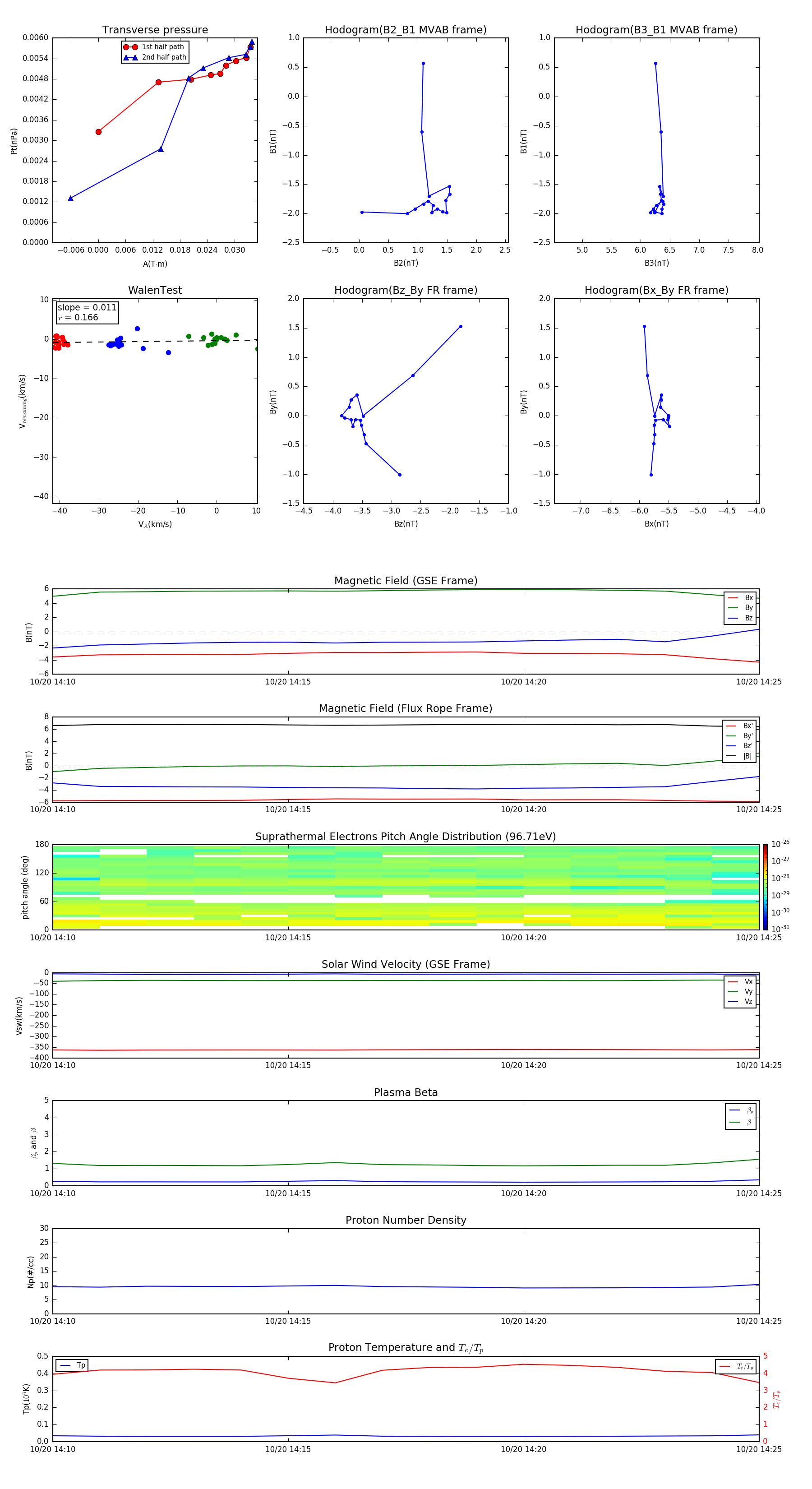Click the Transverse pressure plot title

(x=155, y=30)
